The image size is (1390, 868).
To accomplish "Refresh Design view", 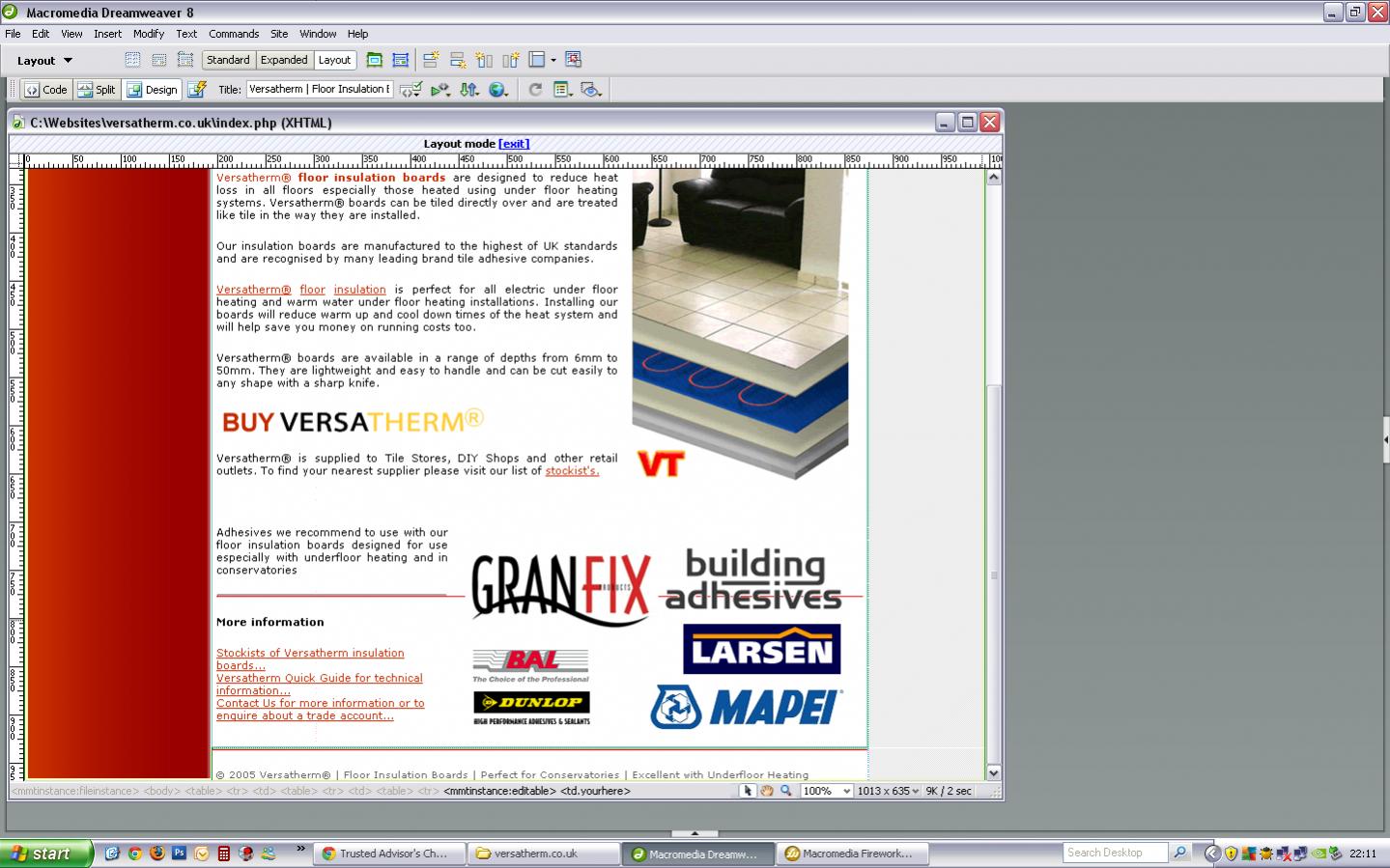I will tap(535, 89).
